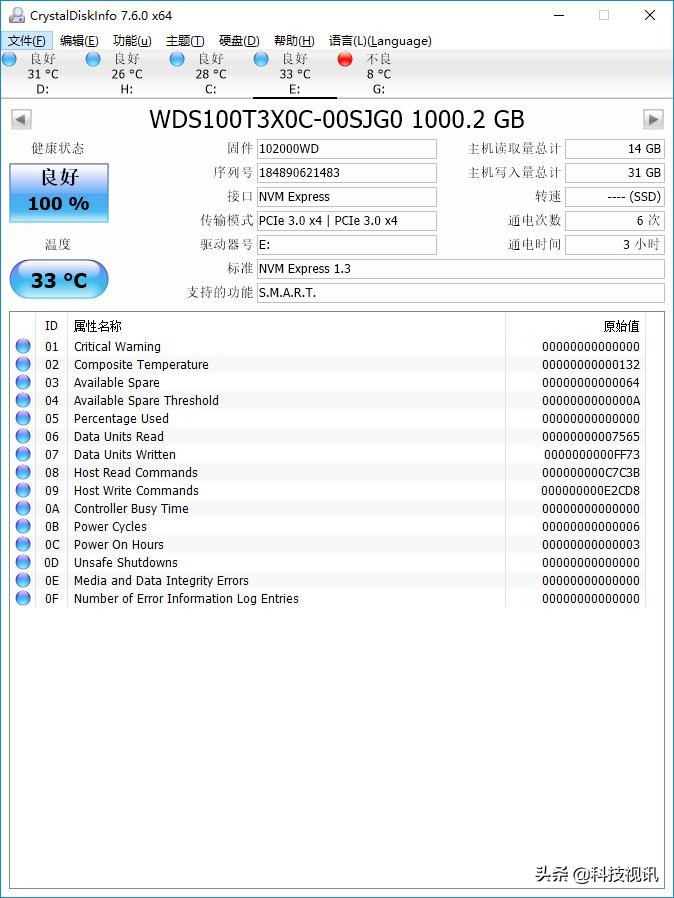
Task: Select drive E: status orb at 33 °C
Action: [x=261, y=59]
